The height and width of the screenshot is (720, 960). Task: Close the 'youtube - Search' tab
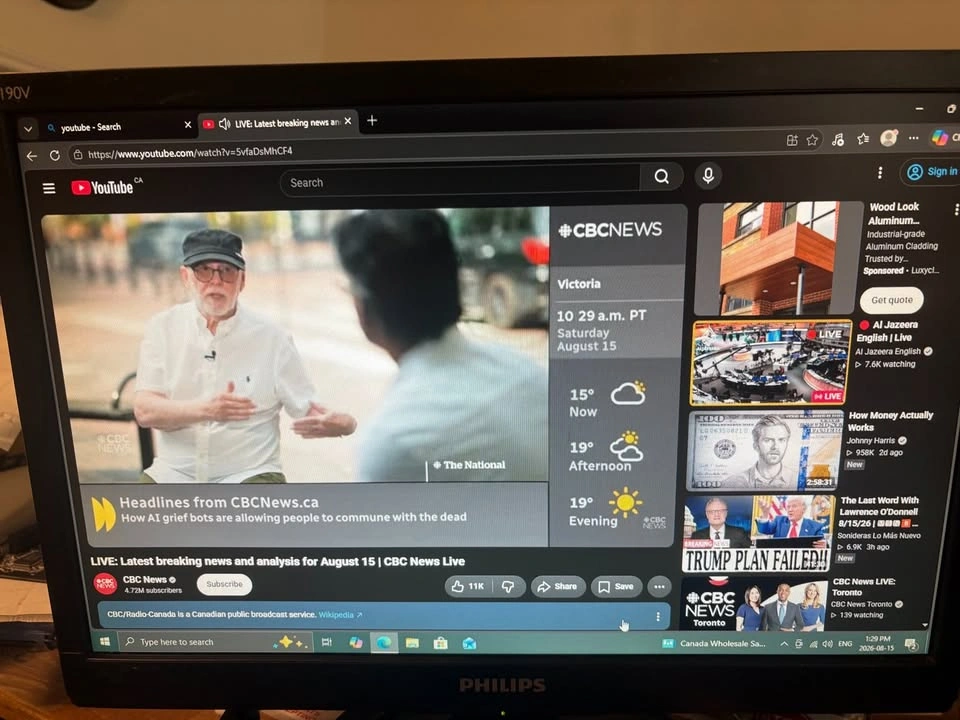pos(188,125)
